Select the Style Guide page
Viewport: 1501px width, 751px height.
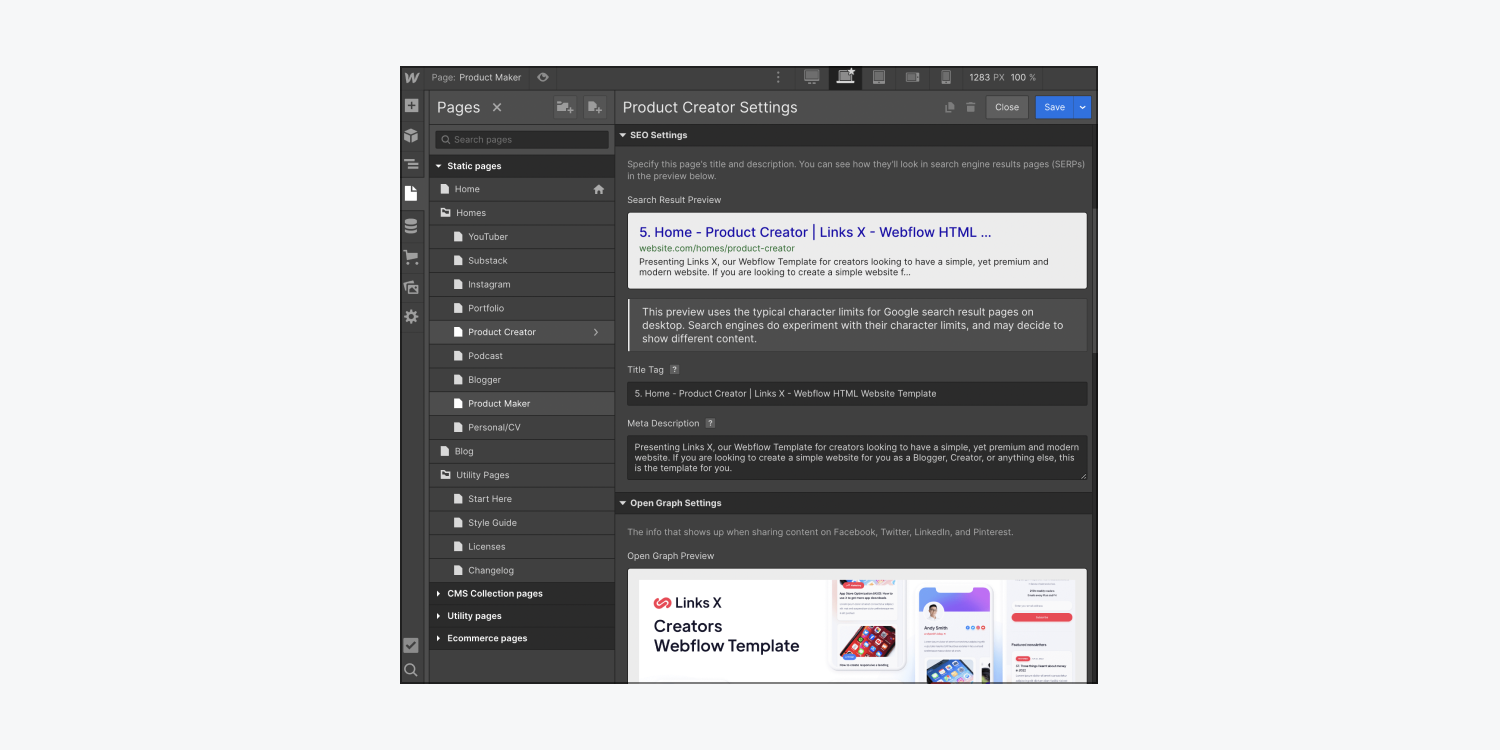pyautogui.click(x=522, y=523)
